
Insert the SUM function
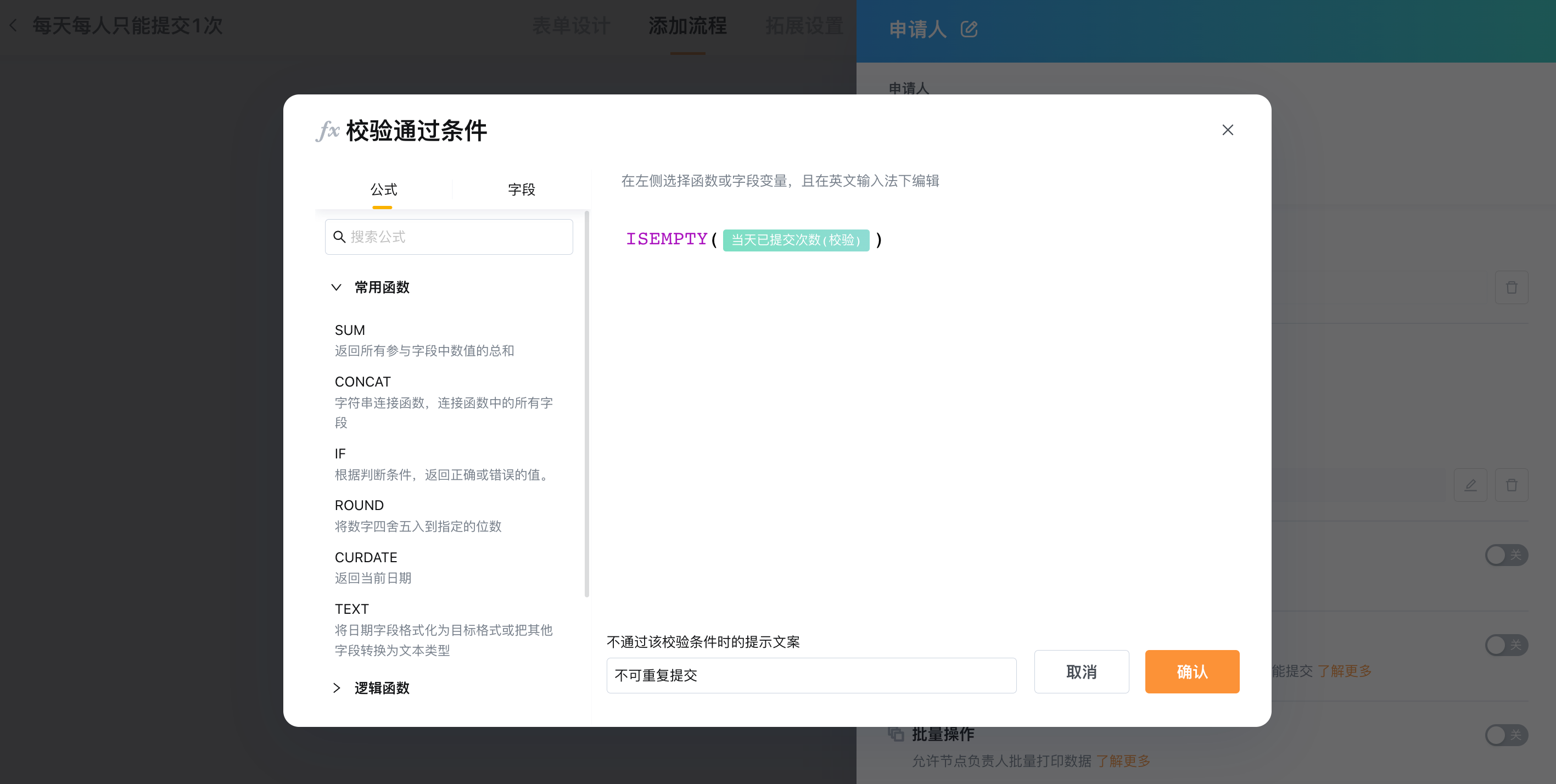350,331
